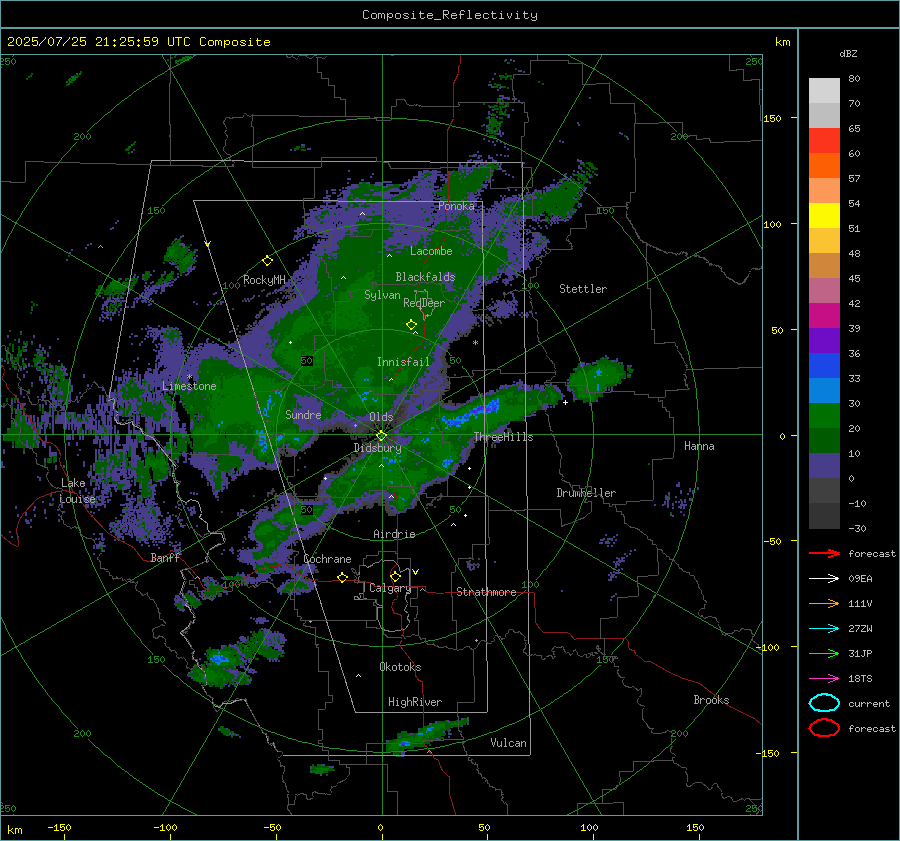Click the Blackfalds city label
The height and width of the screenshot is (841, 900).
(425, 277)
